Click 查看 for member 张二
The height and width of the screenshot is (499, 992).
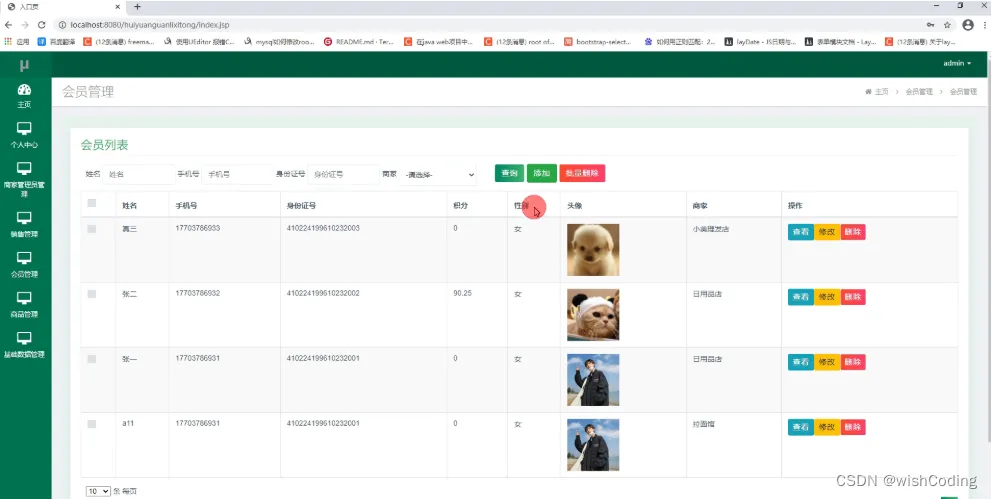point(800,297)
